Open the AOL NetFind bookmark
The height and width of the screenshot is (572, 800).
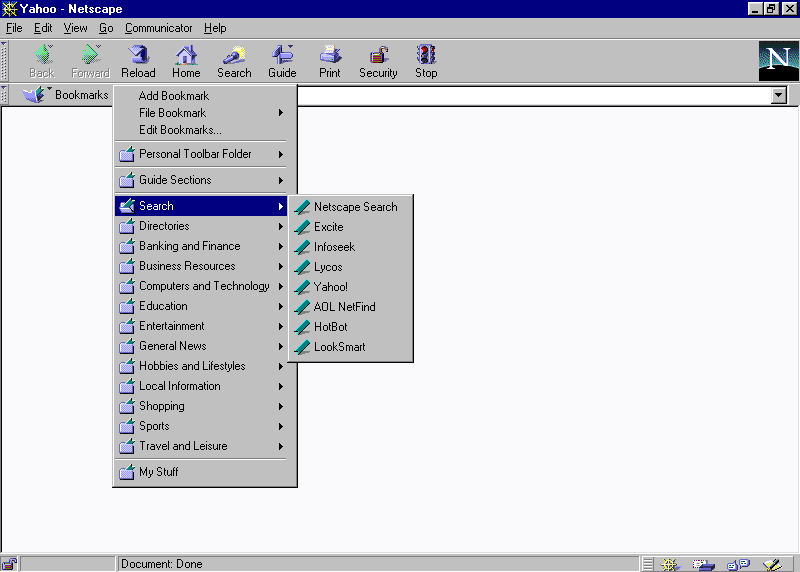tap(351, 307)
